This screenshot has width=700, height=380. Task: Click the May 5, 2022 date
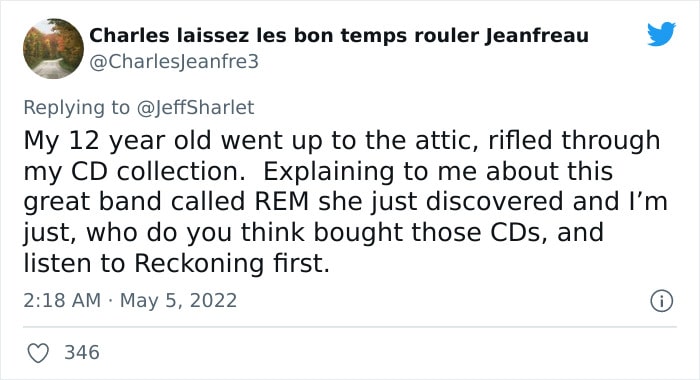[179, 300]
